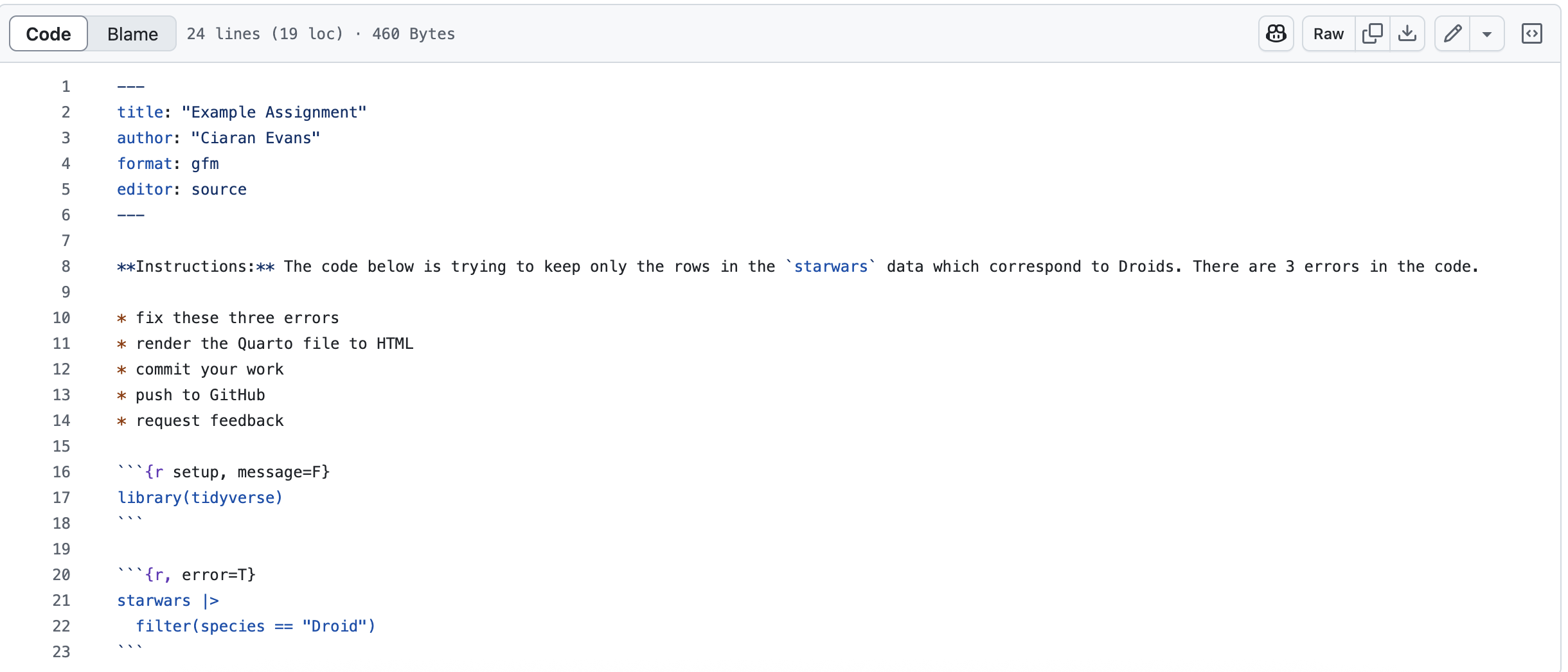Screen dimensions: 1568x672
Task: Click line number 10 about fixing errors
Action: (62, 318)
